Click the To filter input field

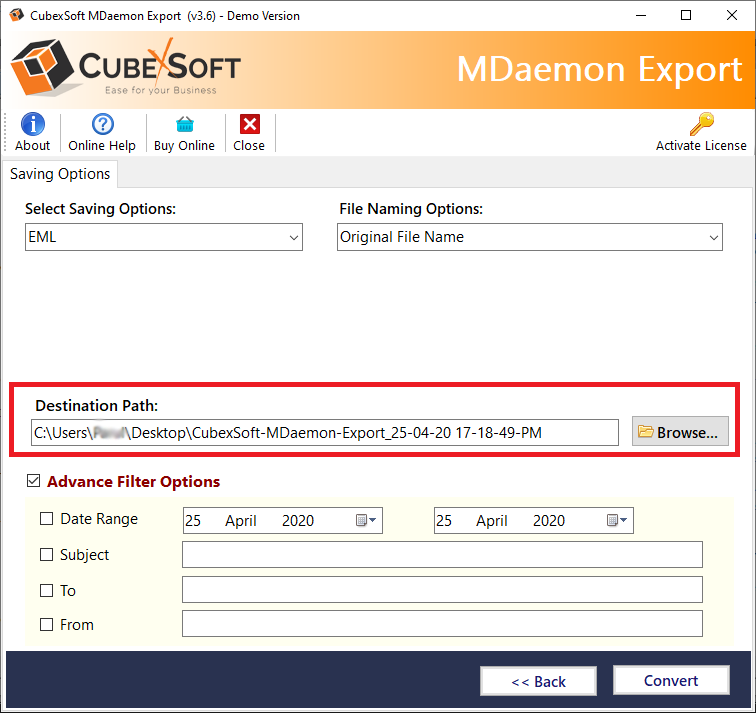pyautogui.click(x=442, y=590)
